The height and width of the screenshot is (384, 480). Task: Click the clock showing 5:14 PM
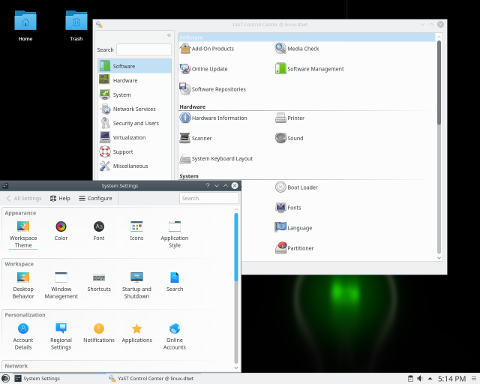coord(452,379)
